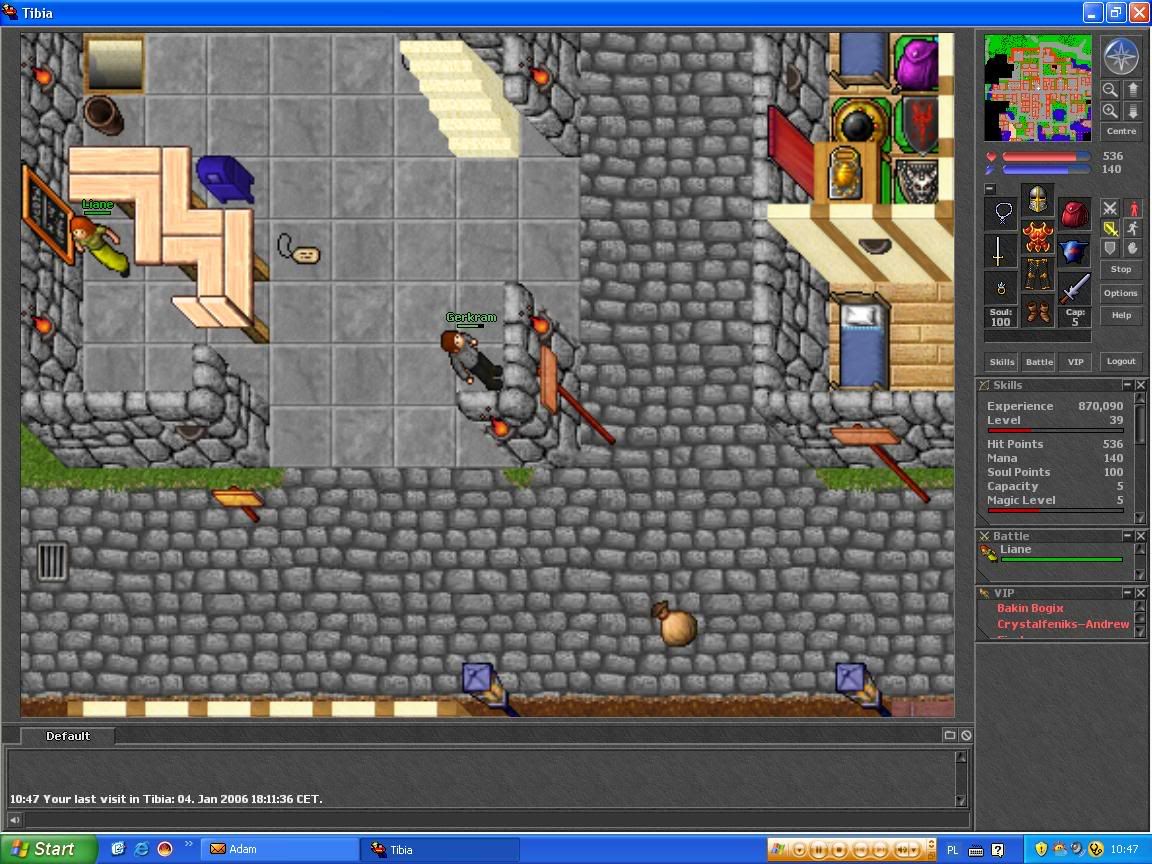Close the Skills panel
Viewport: 1152px width, 864px height.
pyautogui.click(x=1140, y=385)
